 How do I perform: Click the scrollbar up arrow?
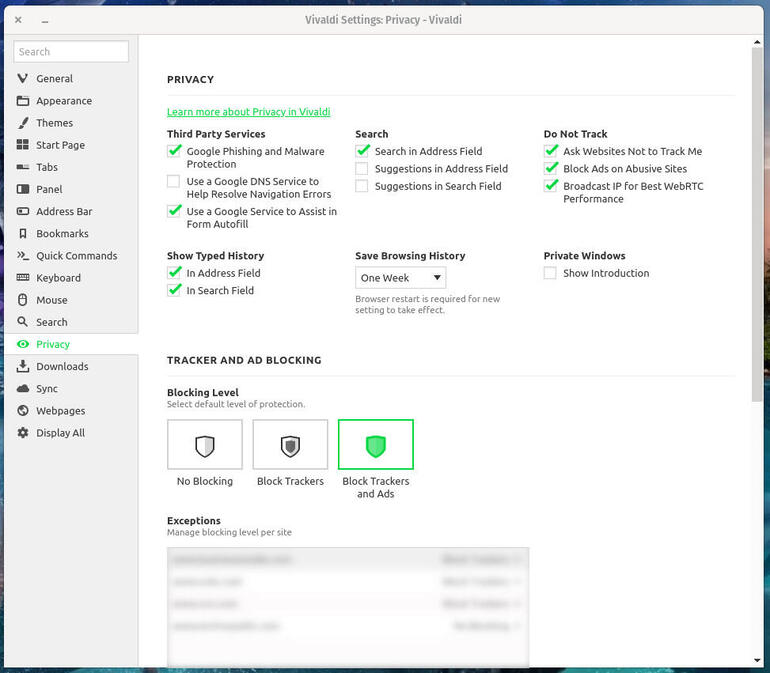tap(757, 42)
